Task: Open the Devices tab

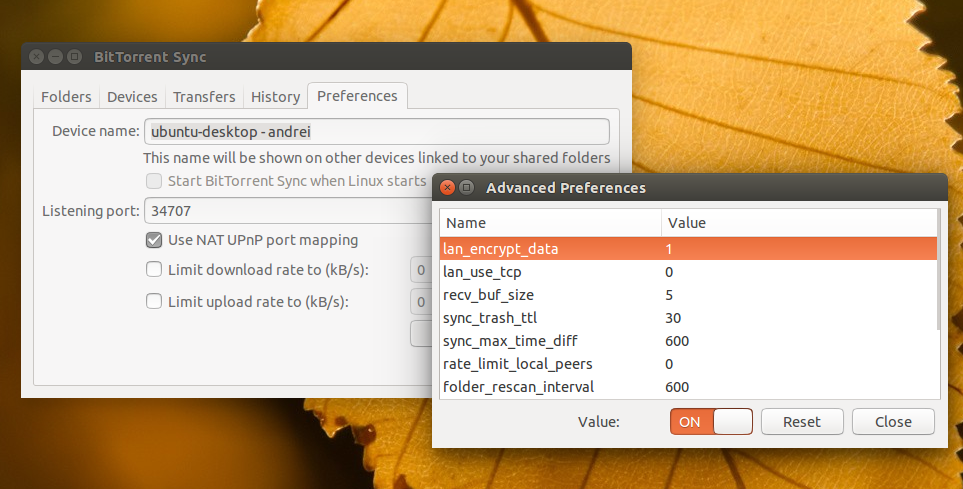Action: point(132,97)
